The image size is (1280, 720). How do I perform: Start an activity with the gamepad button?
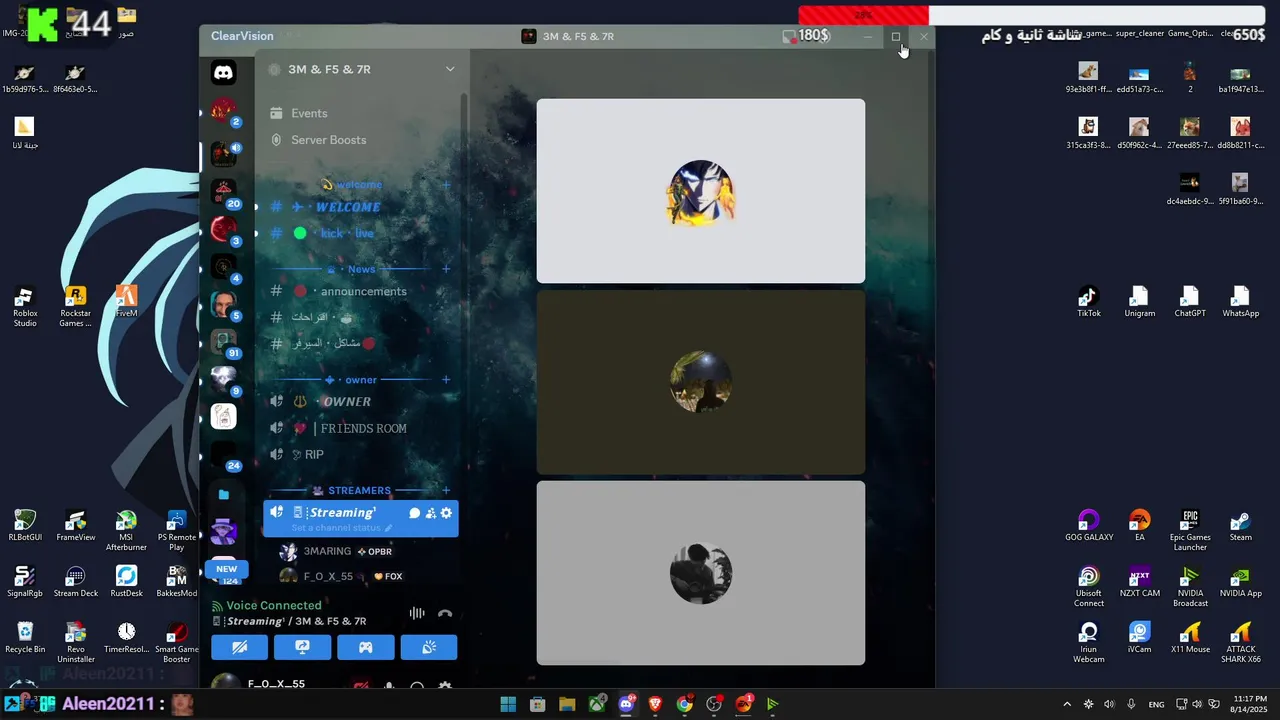(365, 647)
